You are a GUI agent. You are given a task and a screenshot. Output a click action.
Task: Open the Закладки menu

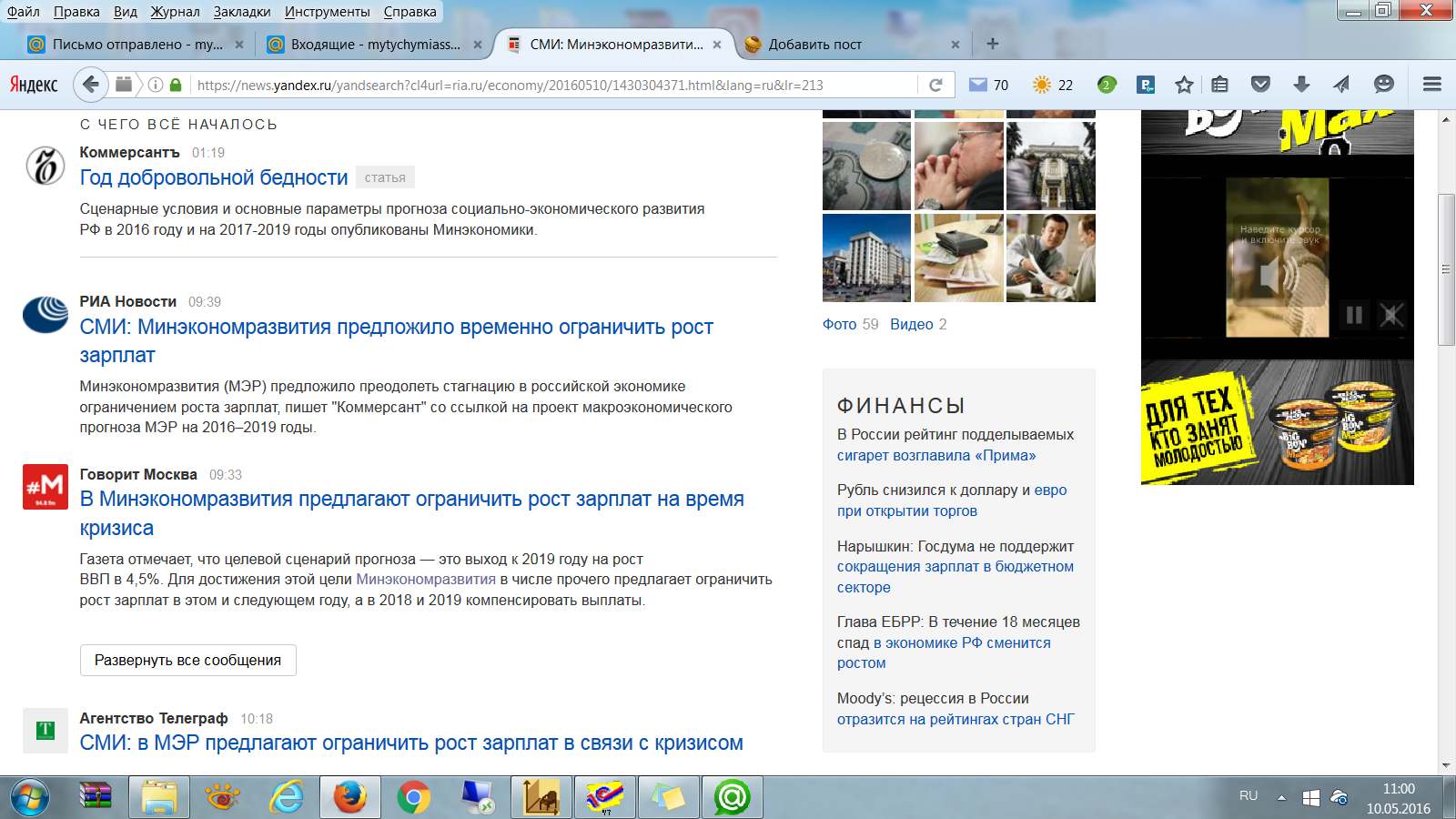click(x=242, y=12)
